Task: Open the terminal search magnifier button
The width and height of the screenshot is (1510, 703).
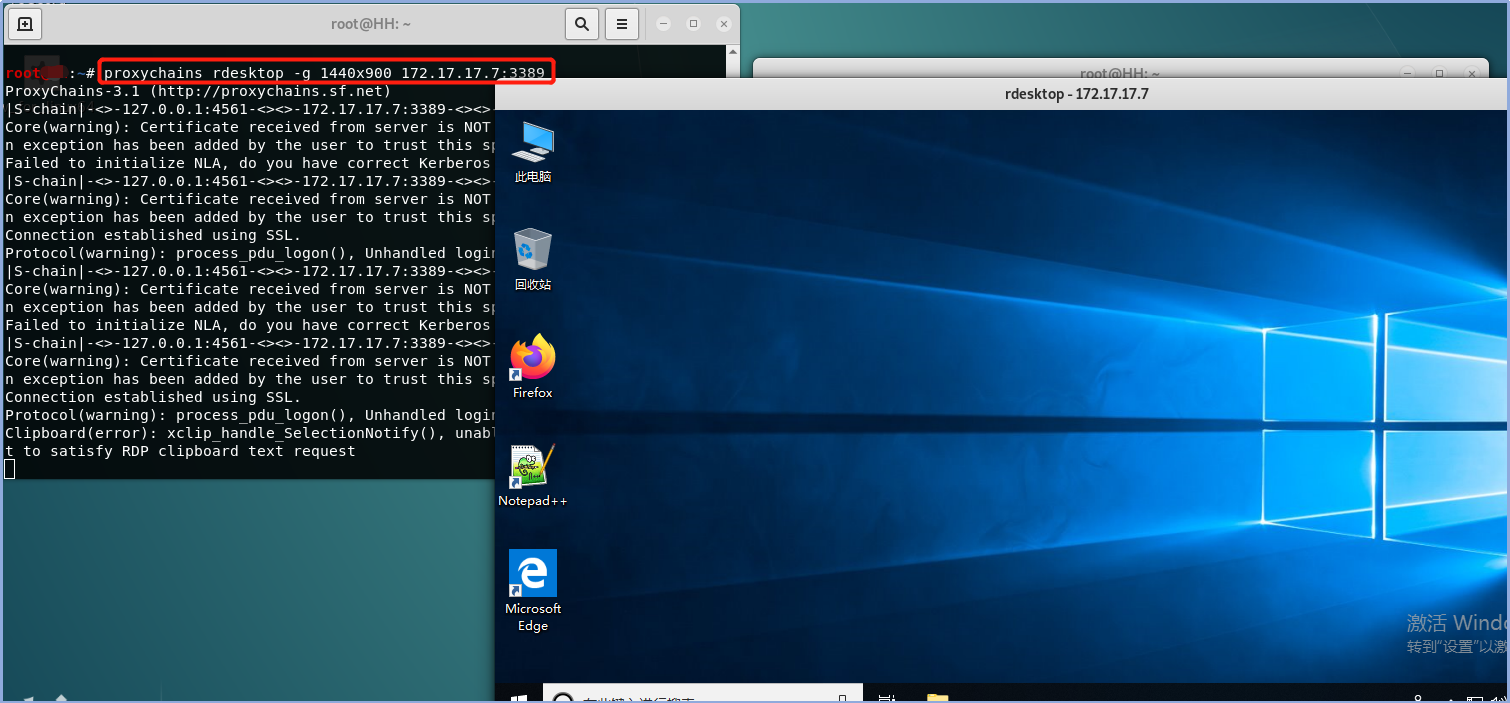Action: coord(581,23)
